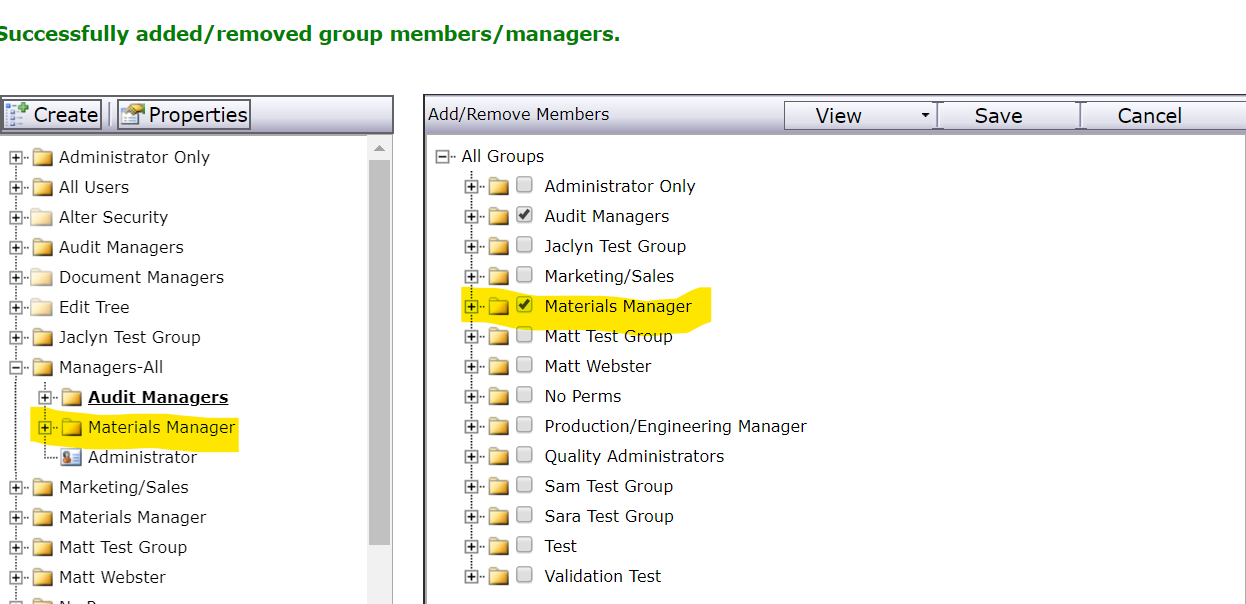
Task: Expand Materials Manager under Managers-All
Action: click(45, 428)
